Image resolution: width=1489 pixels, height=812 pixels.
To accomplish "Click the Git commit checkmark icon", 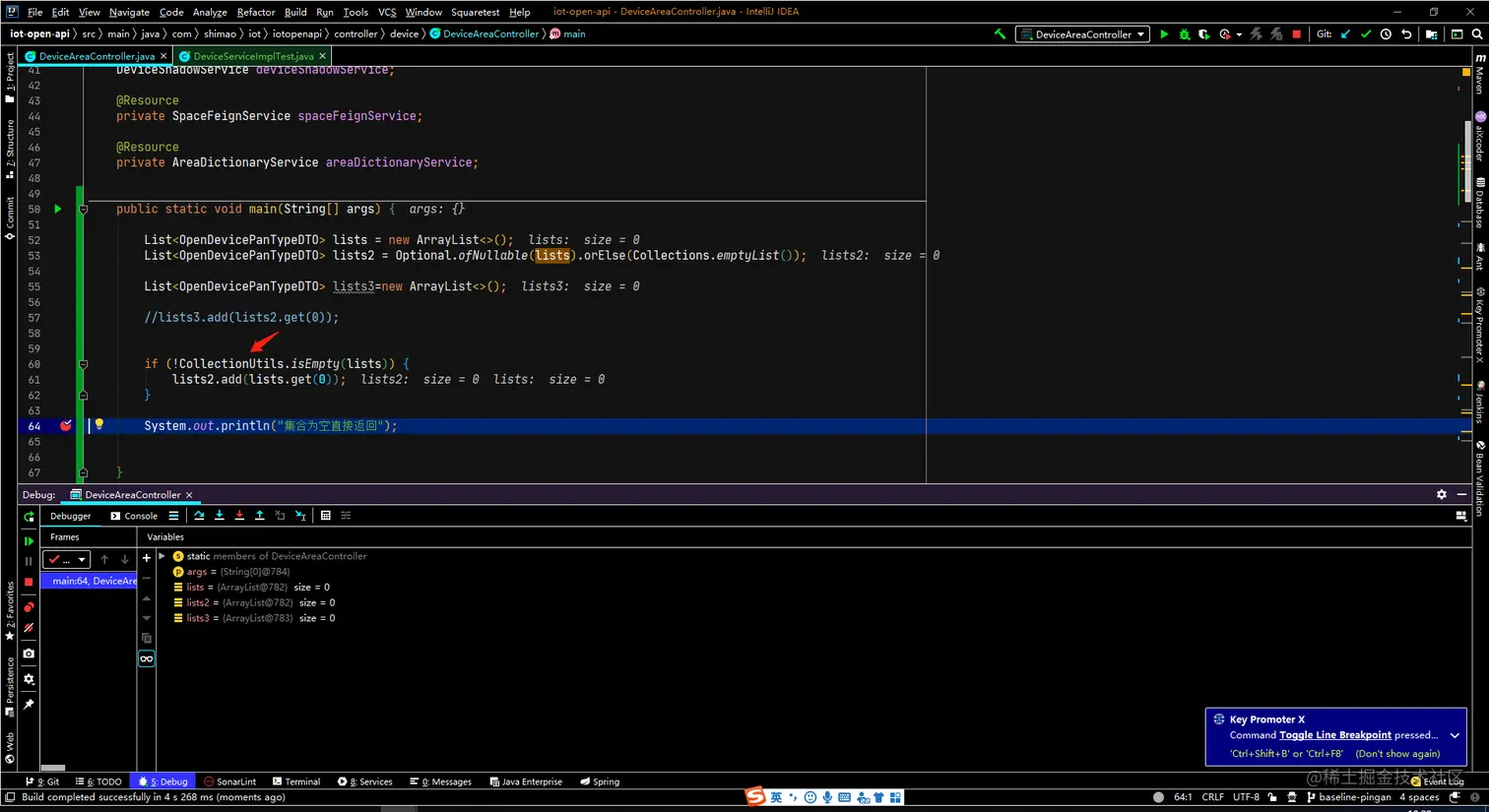I will pos(1365,34).
